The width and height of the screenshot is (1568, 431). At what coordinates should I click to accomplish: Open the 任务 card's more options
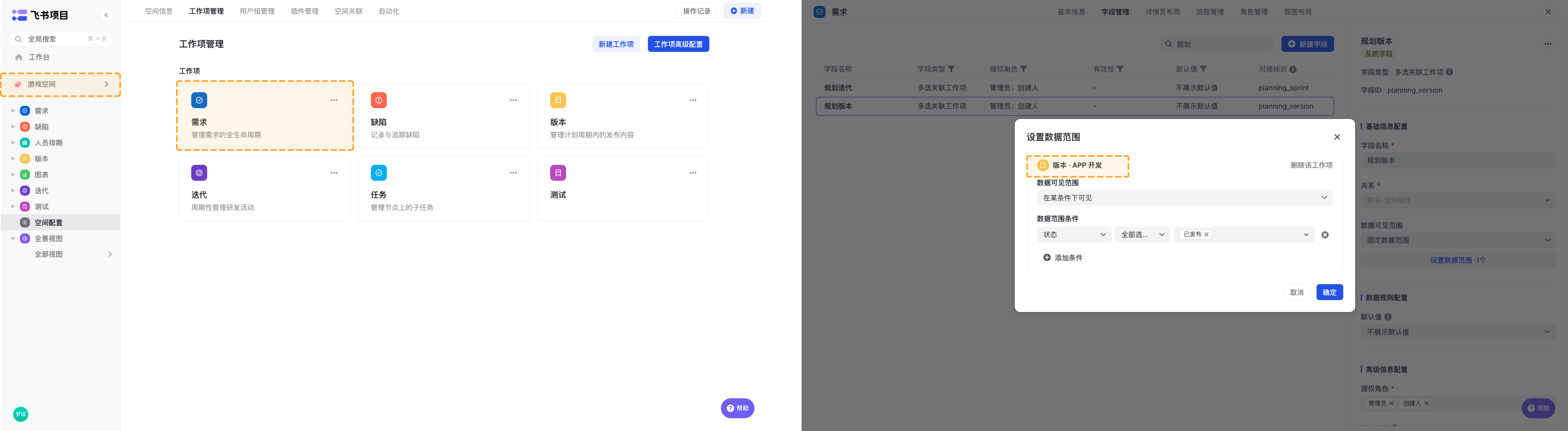pos(513,173)
